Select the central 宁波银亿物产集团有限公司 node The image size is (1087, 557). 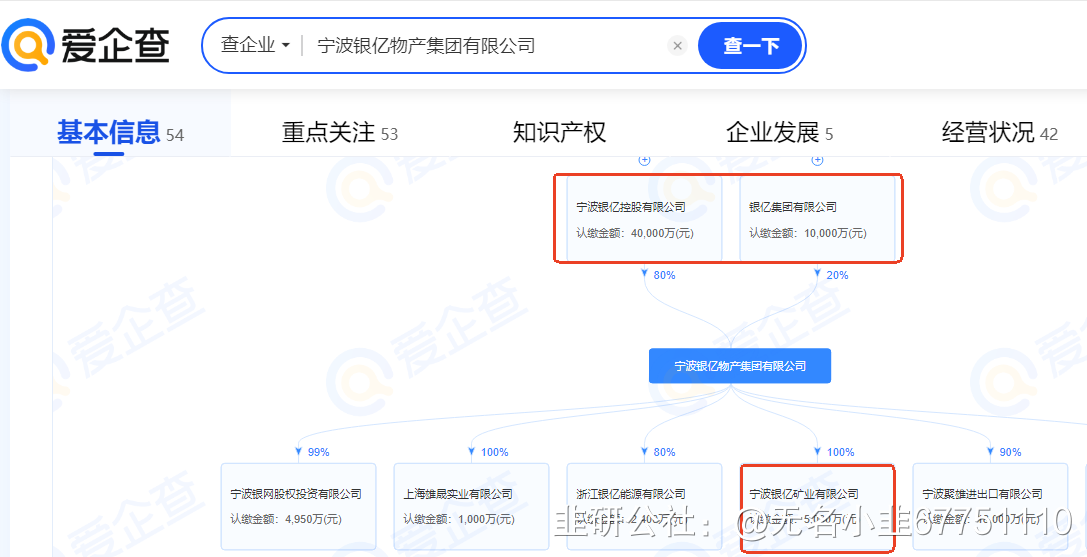point(740,366)
